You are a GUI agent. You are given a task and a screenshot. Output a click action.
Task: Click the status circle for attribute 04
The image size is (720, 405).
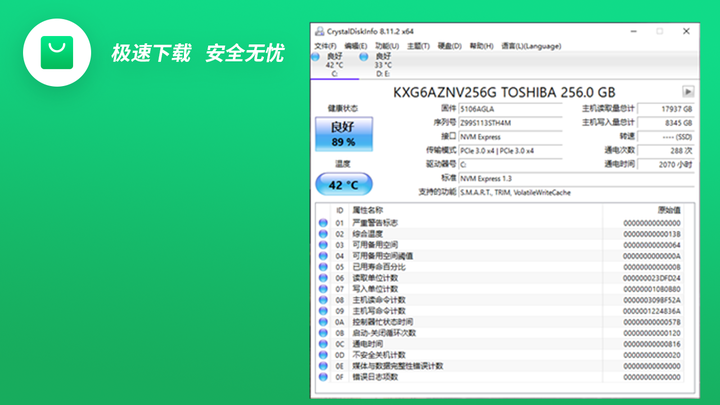click(x=323, y=256)
